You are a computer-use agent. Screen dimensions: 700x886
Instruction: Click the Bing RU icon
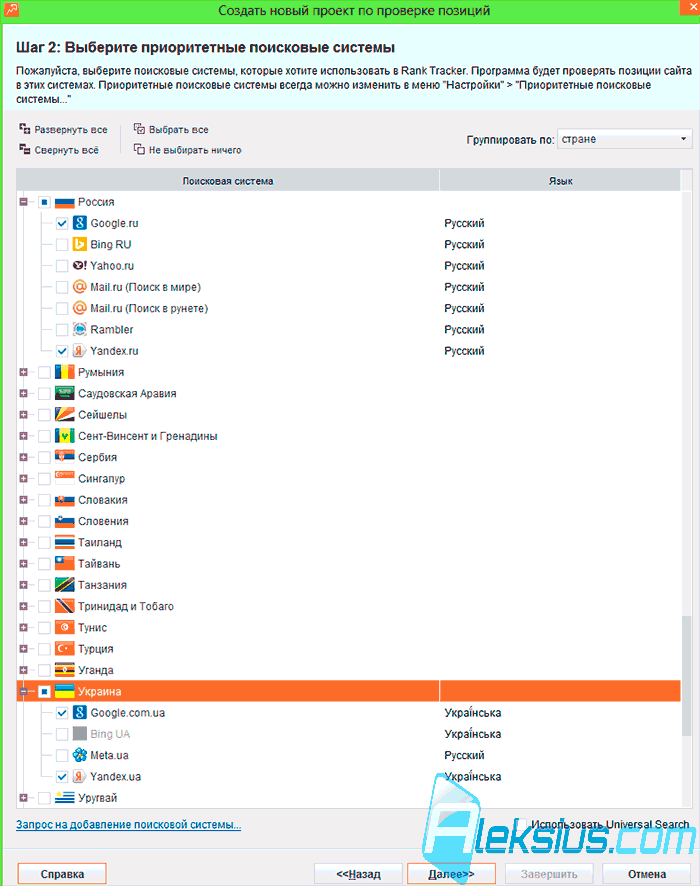pyautogui.click(x=80, y=244)
